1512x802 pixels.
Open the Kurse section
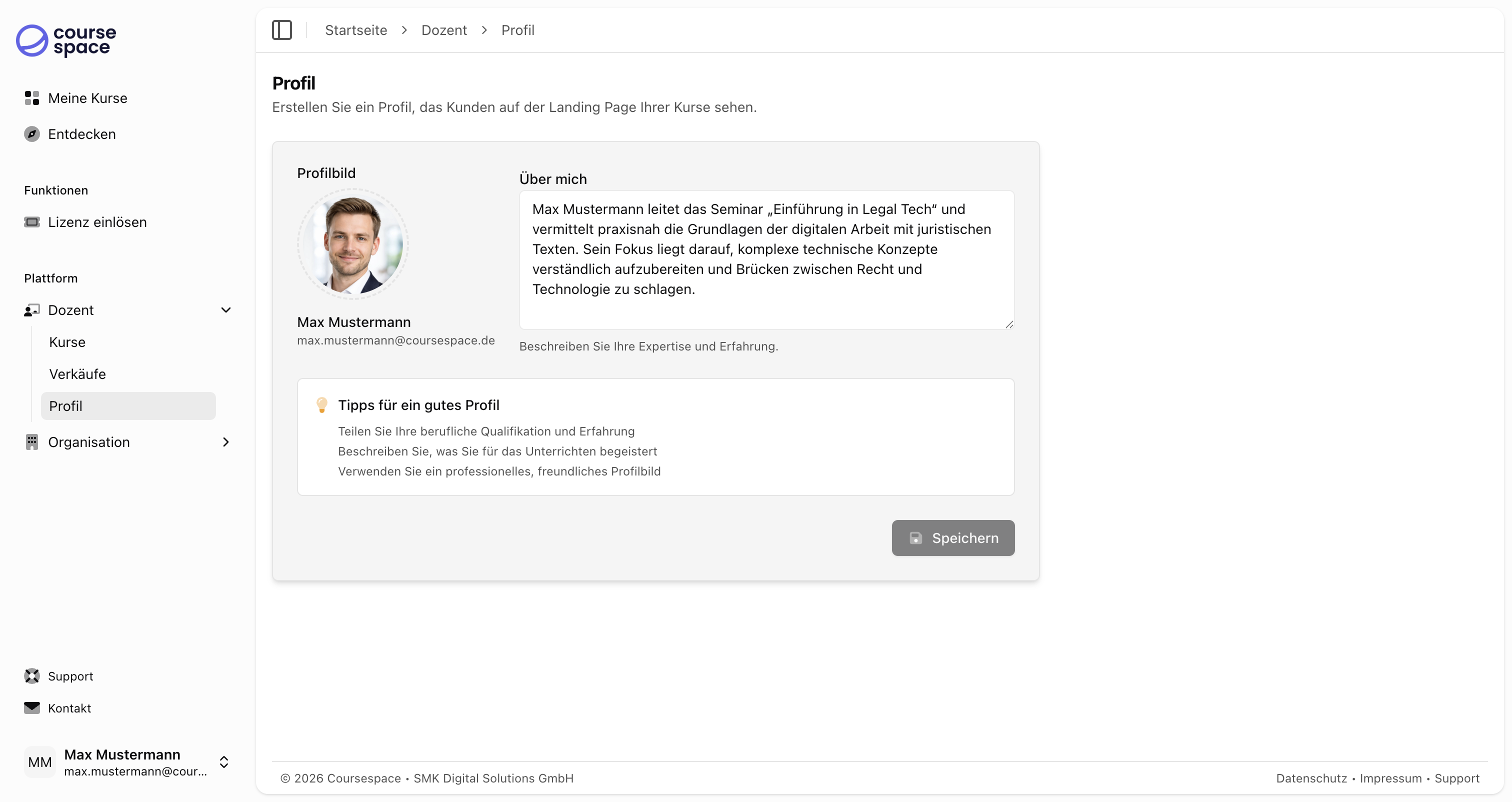(67, 342)
